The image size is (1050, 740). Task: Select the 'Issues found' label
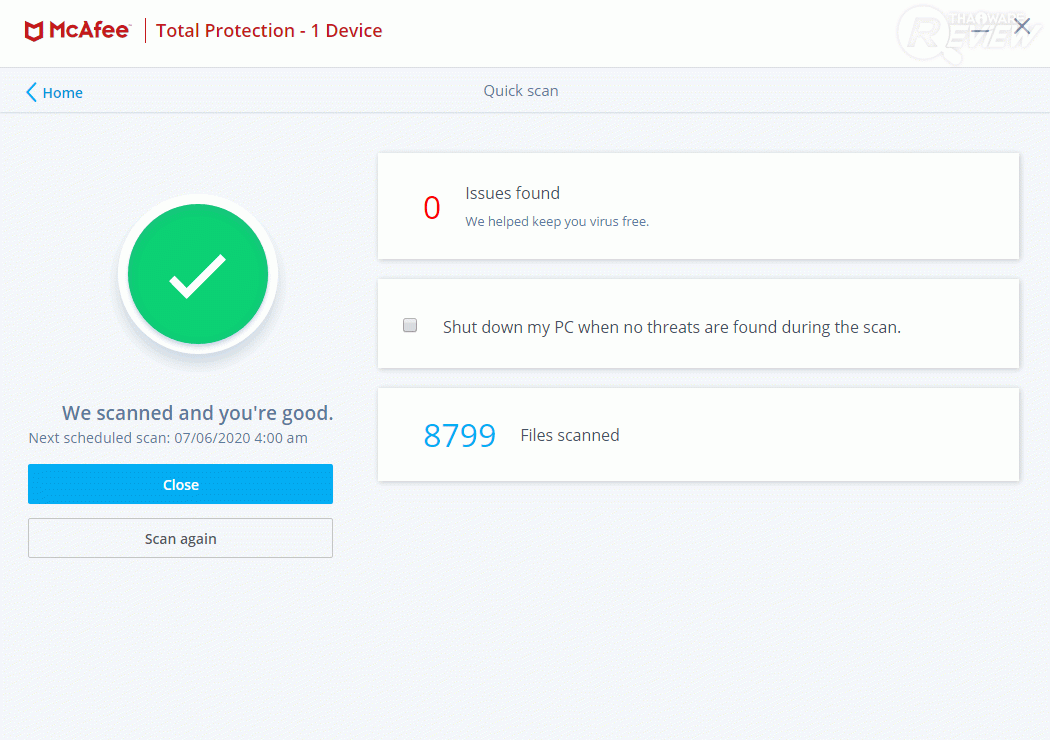(512, 193)
